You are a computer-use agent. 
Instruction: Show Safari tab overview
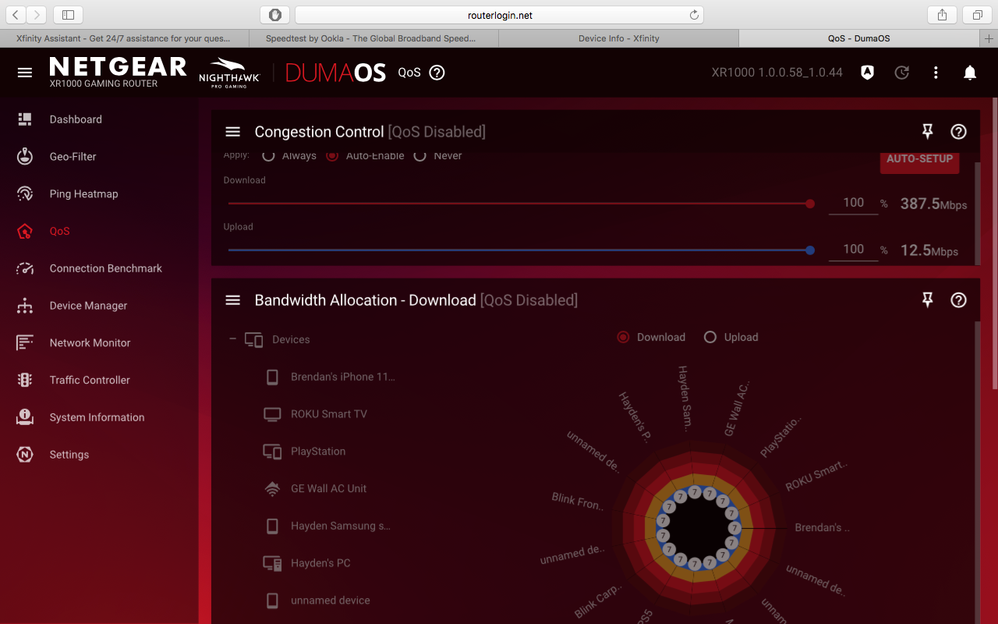pyautogui.click(x=977, y=15)
